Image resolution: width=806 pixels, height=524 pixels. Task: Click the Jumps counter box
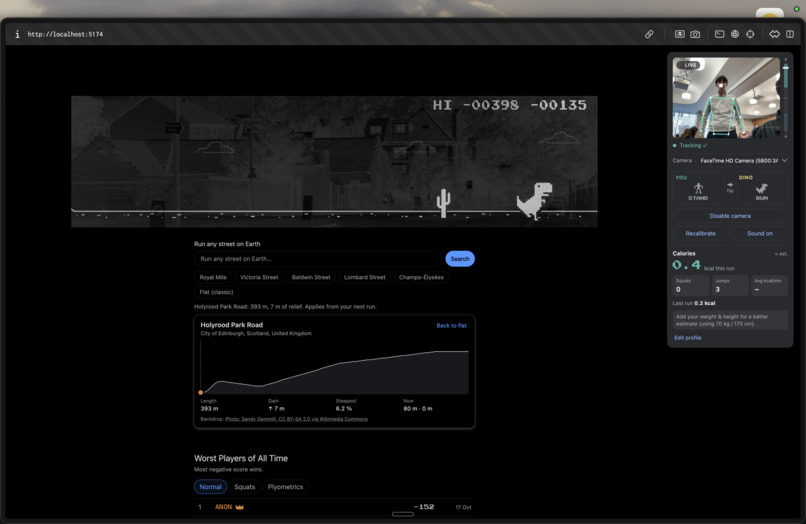(x=730, y=285)
